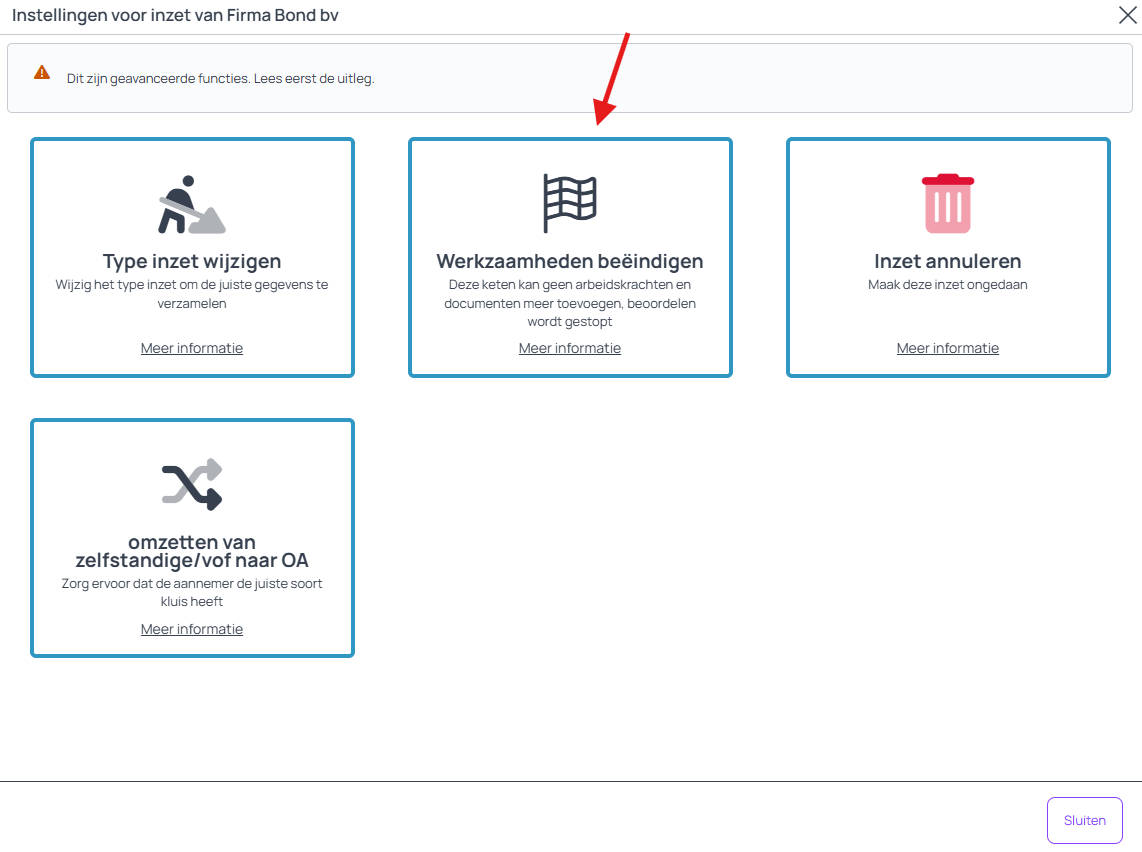Click the red trash can icon
This screenshot has height=852, width=1142.
947,203
